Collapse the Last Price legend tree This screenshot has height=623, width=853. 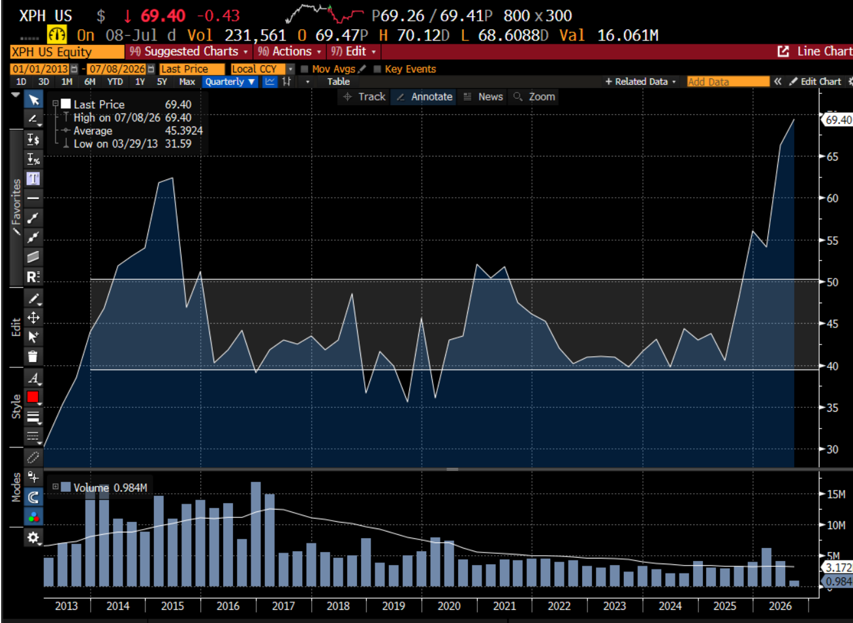coord(55,103)
